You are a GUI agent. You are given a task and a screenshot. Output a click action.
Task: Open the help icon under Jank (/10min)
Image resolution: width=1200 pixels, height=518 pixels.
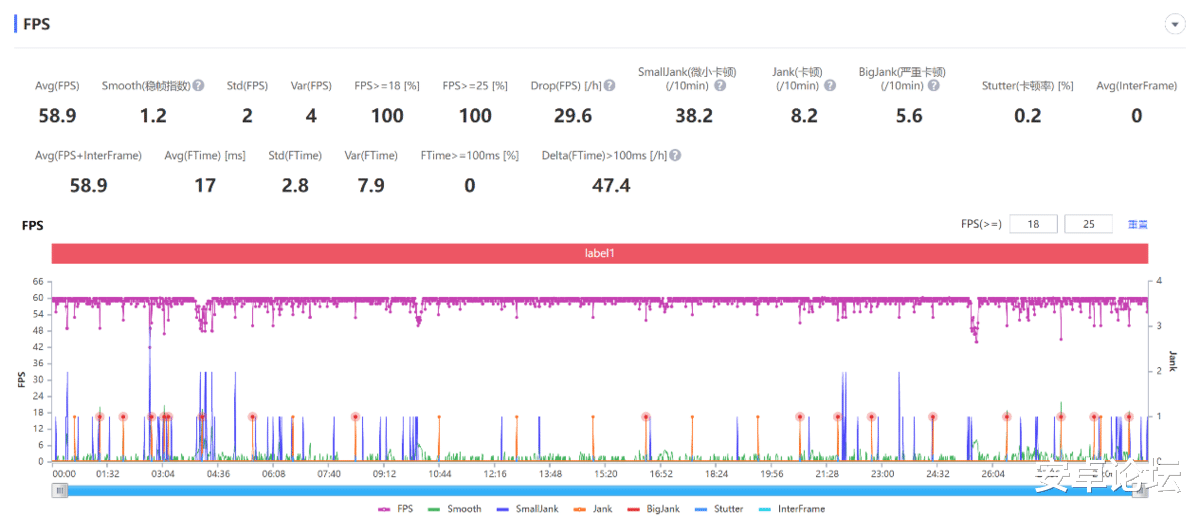point(830,86)
